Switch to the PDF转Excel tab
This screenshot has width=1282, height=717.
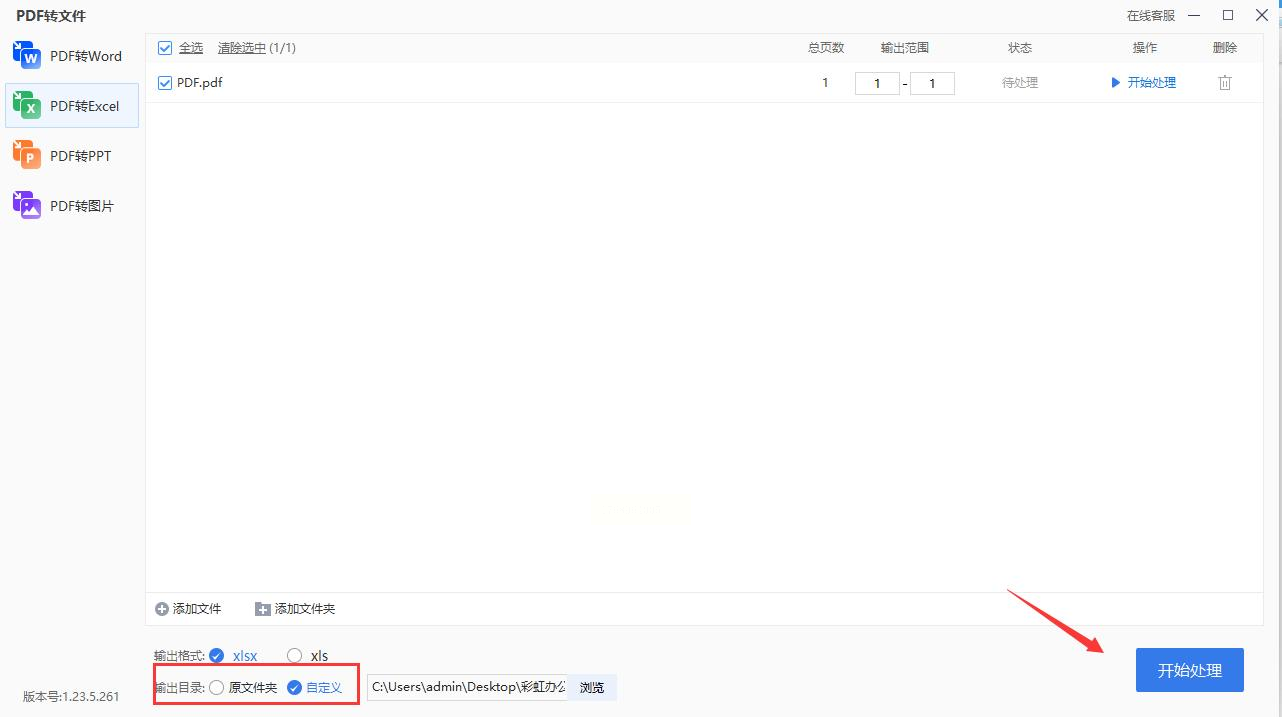pos(72,106)
